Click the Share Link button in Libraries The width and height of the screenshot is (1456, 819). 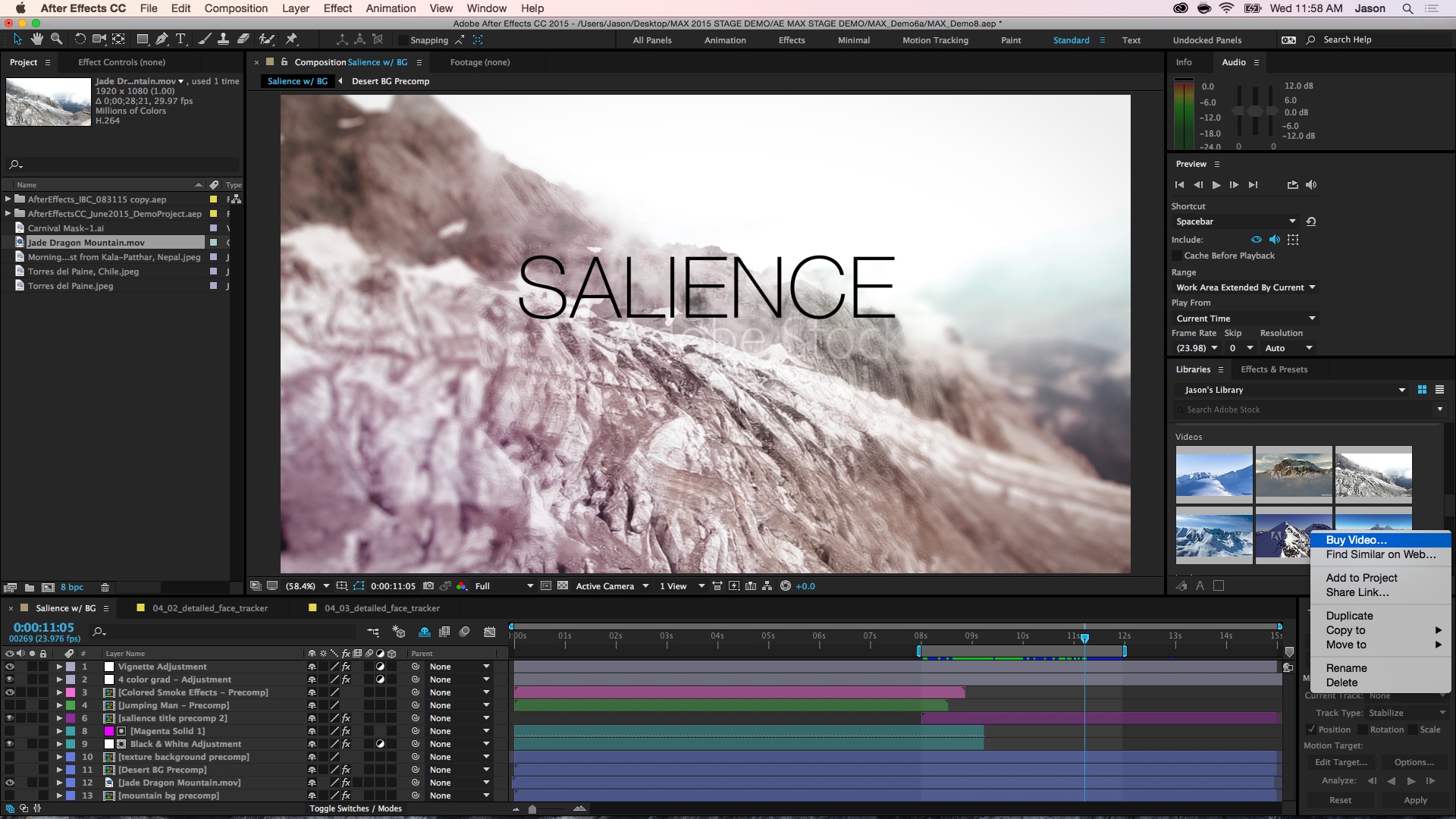pos(1356,592)
